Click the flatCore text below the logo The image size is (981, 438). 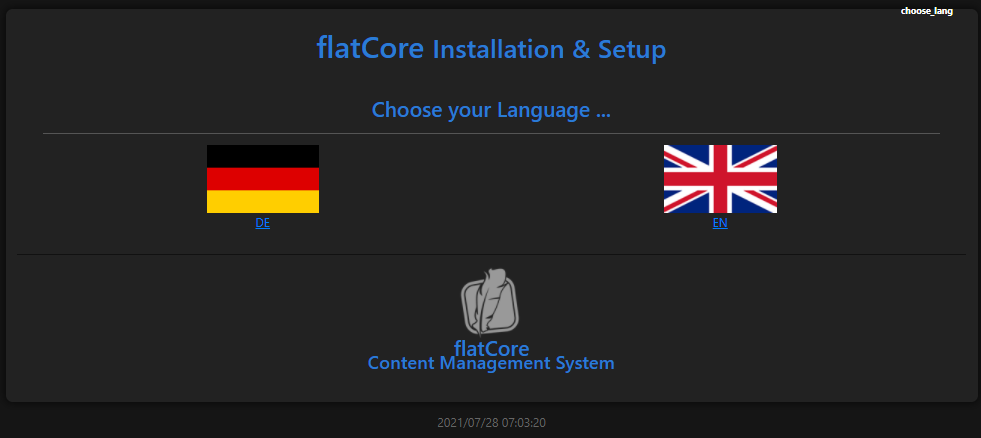491,348
